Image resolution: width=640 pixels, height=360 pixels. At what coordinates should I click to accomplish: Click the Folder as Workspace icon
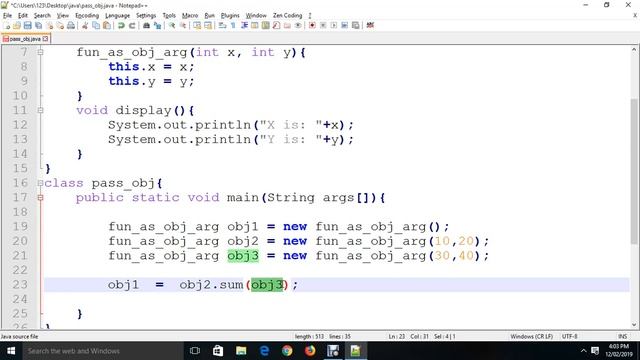click(287, 25)
